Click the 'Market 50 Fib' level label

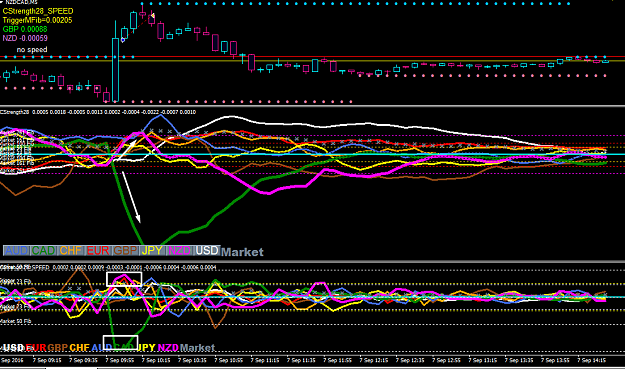tap(16, 321)
